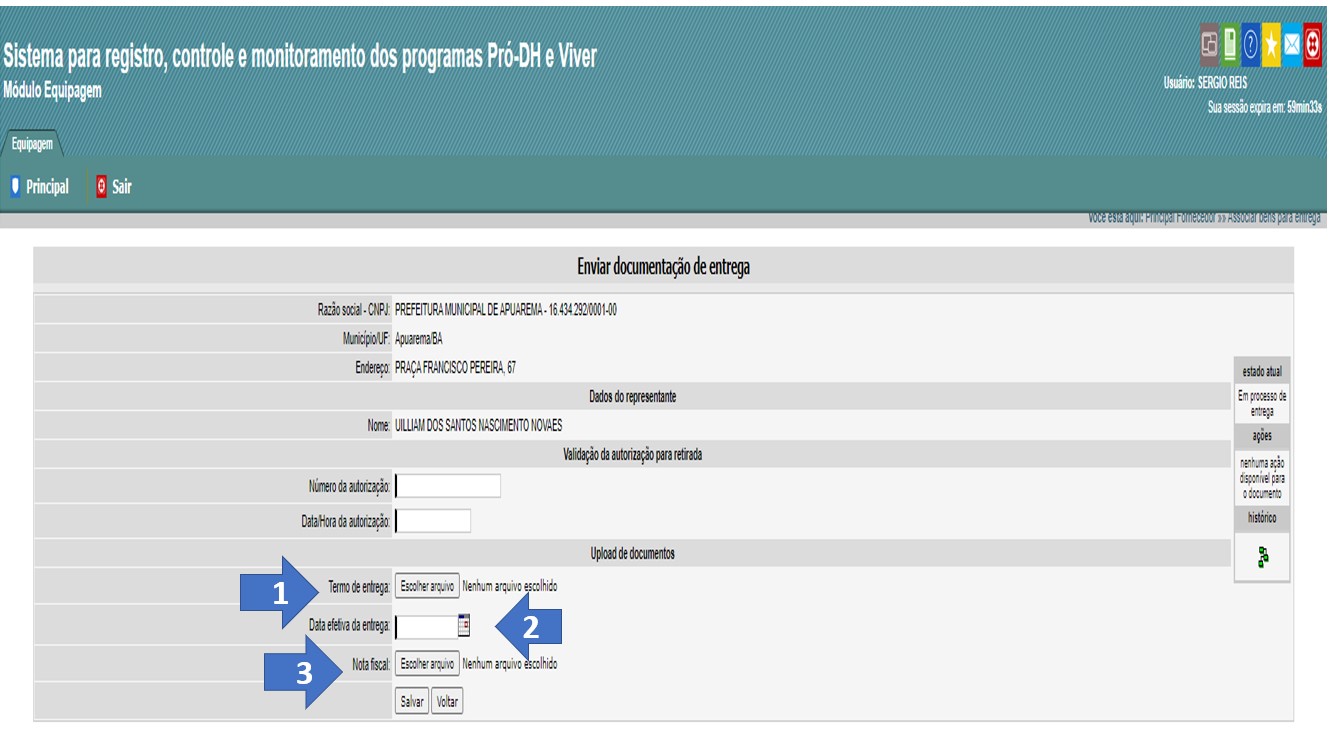
Task: Click the Número da autorização label
Action: (x=349, y=487)
